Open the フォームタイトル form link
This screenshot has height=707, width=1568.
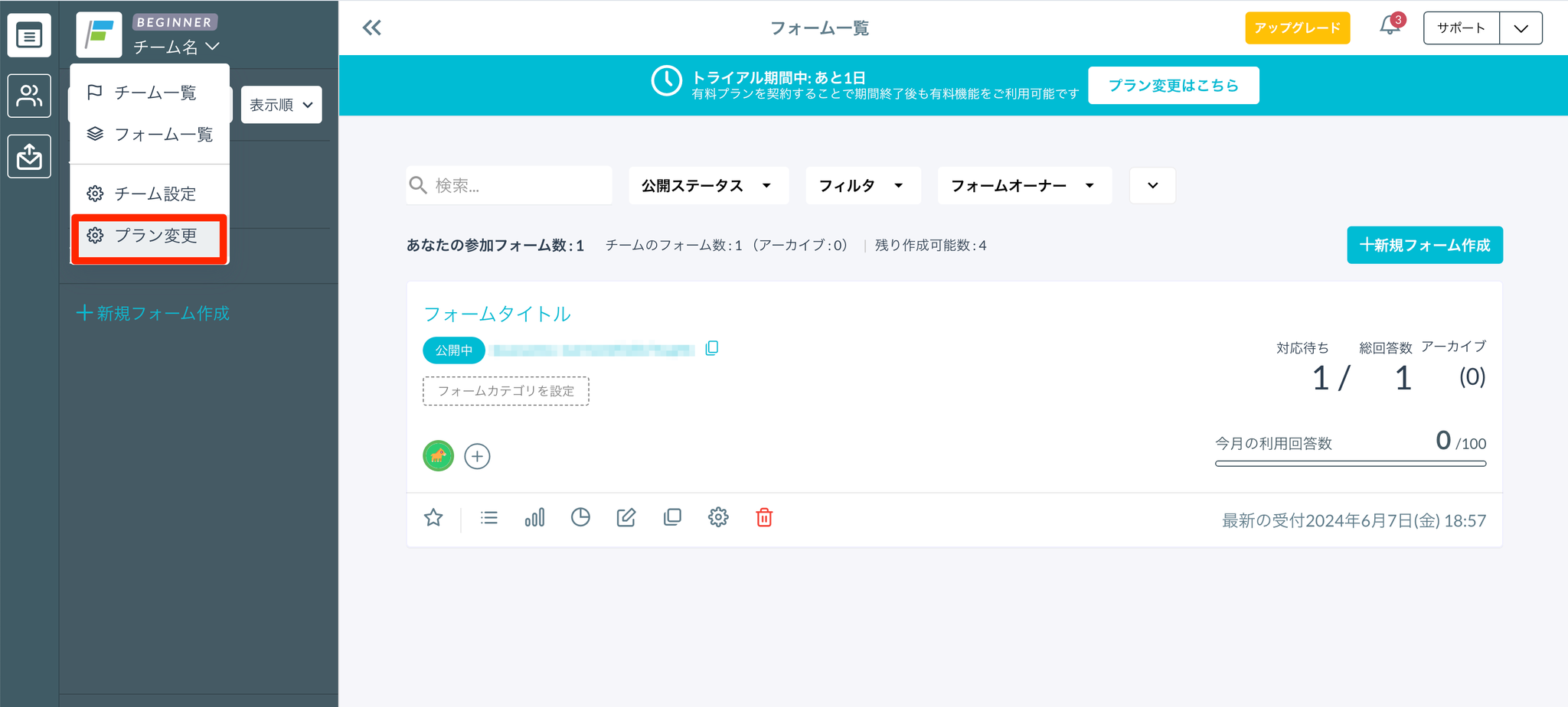point(498,314)
